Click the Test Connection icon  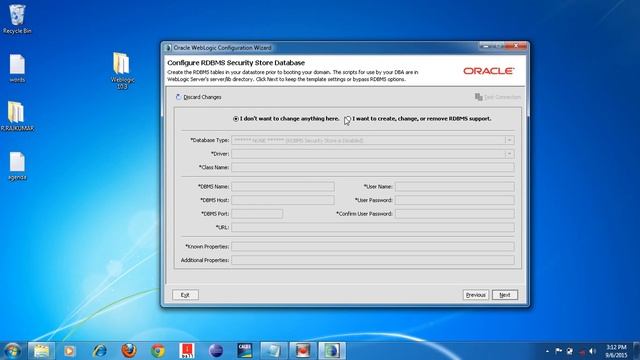(478, 97)
